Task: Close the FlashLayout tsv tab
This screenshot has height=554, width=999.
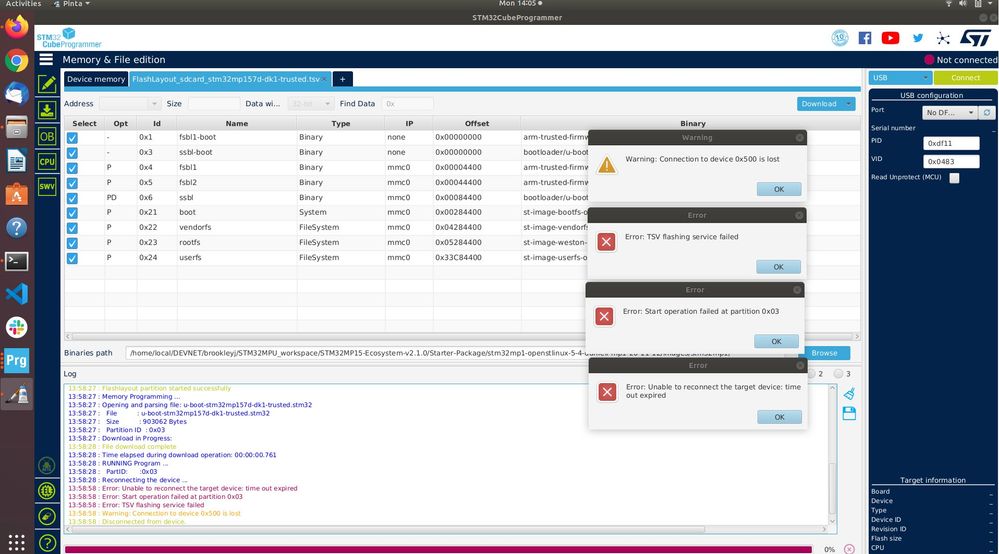Action: click(325, 79)
